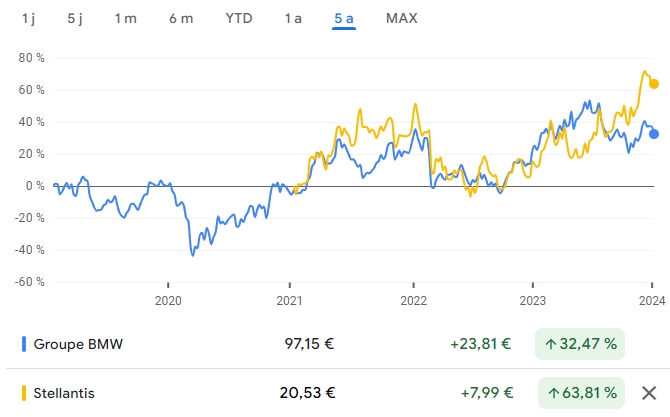Click Stellantis's +63,81 % change badge
The image size is (670, 417).
pos(580,393)
